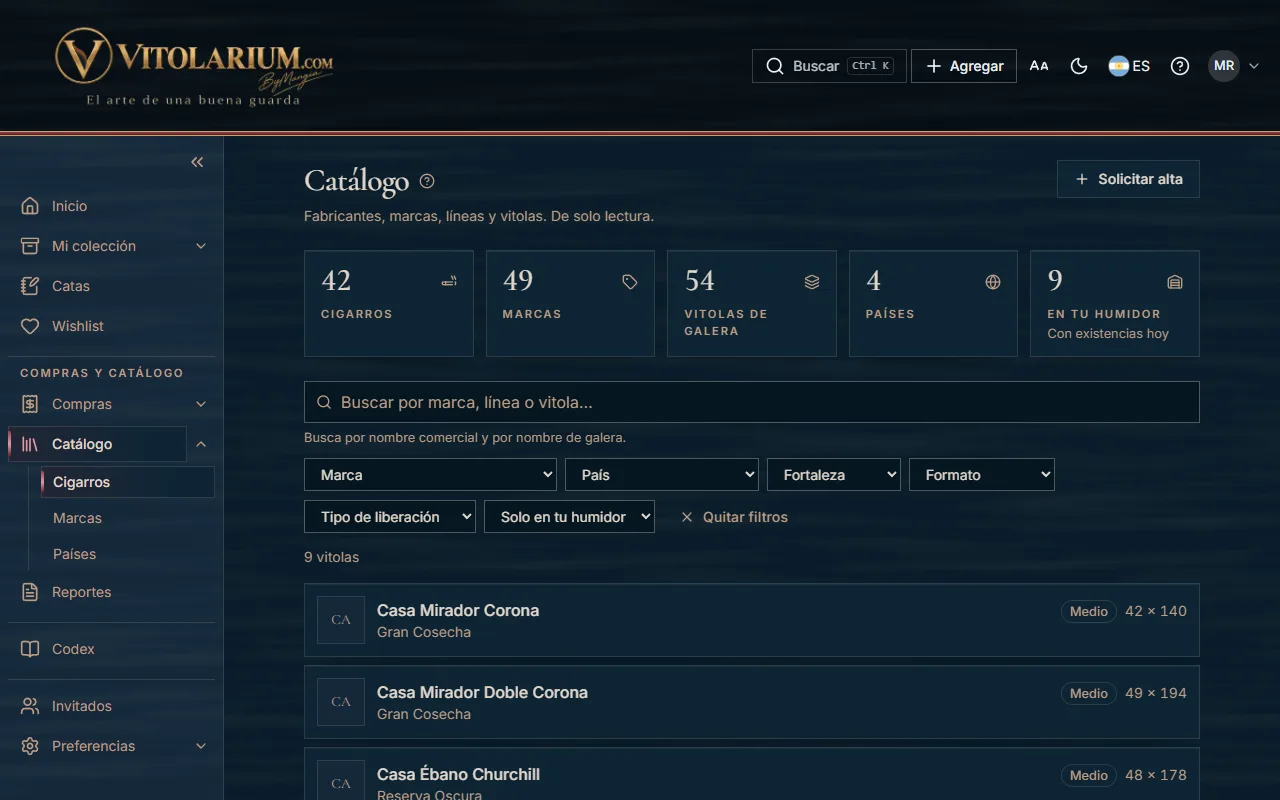Expand the Mi colección chevron
Screen dimensions: 1280x800
[x=201, y=246]
